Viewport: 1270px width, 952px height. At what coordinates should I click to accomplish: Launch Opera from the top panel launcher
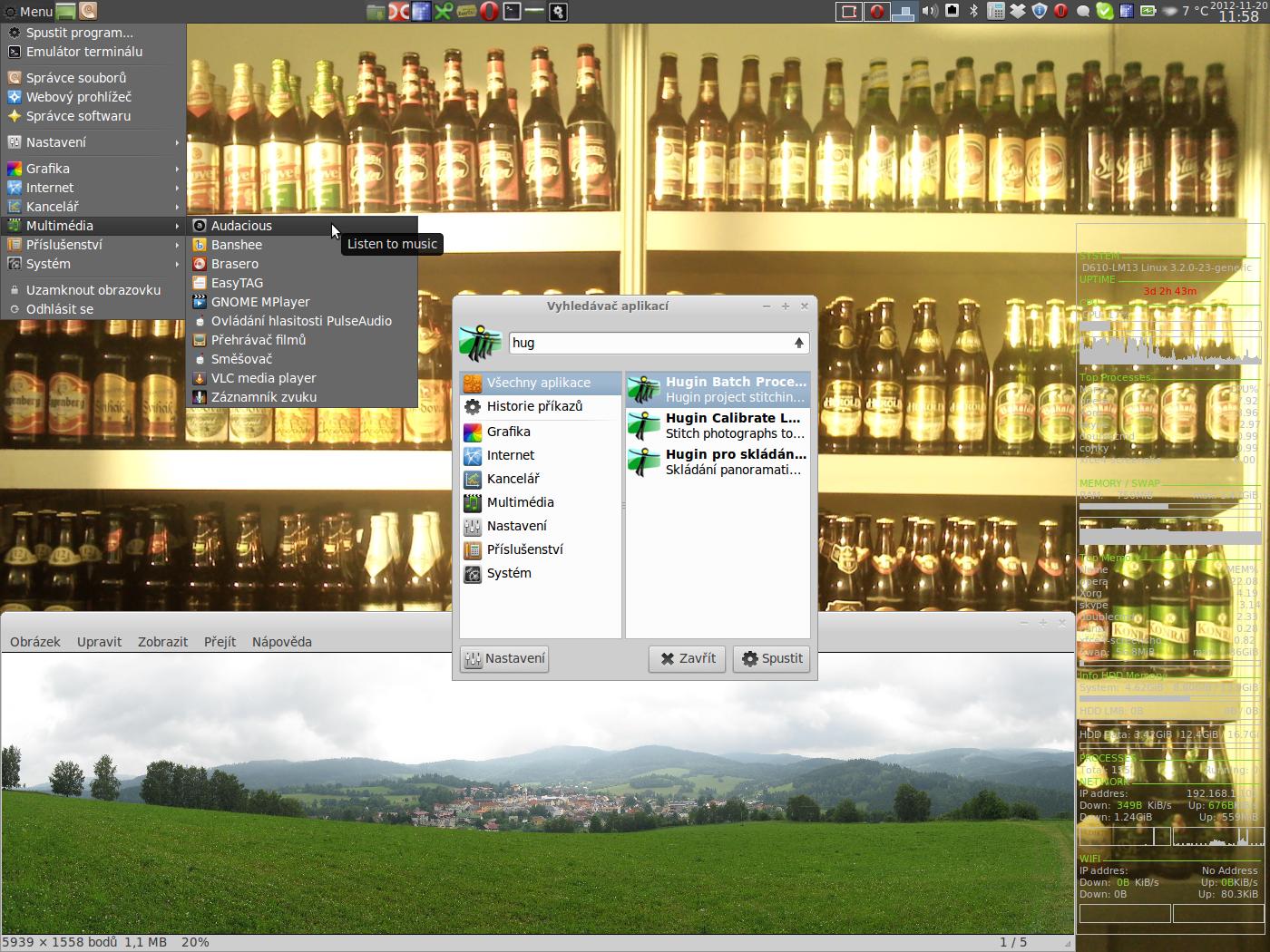pos(489,12)
